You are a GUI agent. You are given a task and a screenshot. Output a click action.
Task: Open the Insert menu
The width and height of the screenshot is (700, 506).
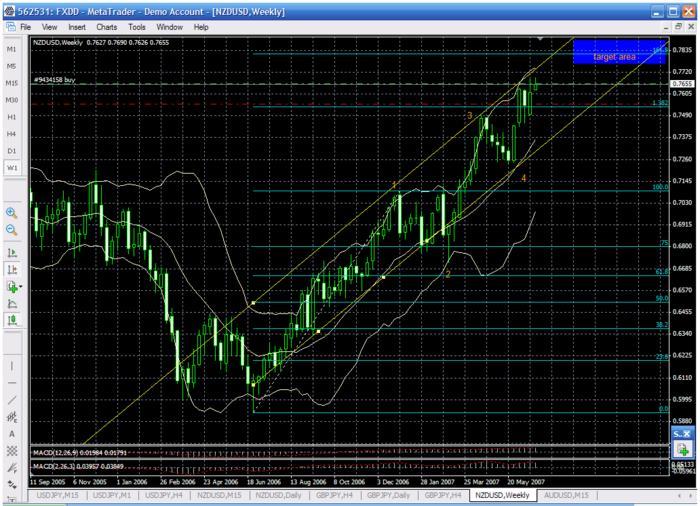tap(78, 27)
